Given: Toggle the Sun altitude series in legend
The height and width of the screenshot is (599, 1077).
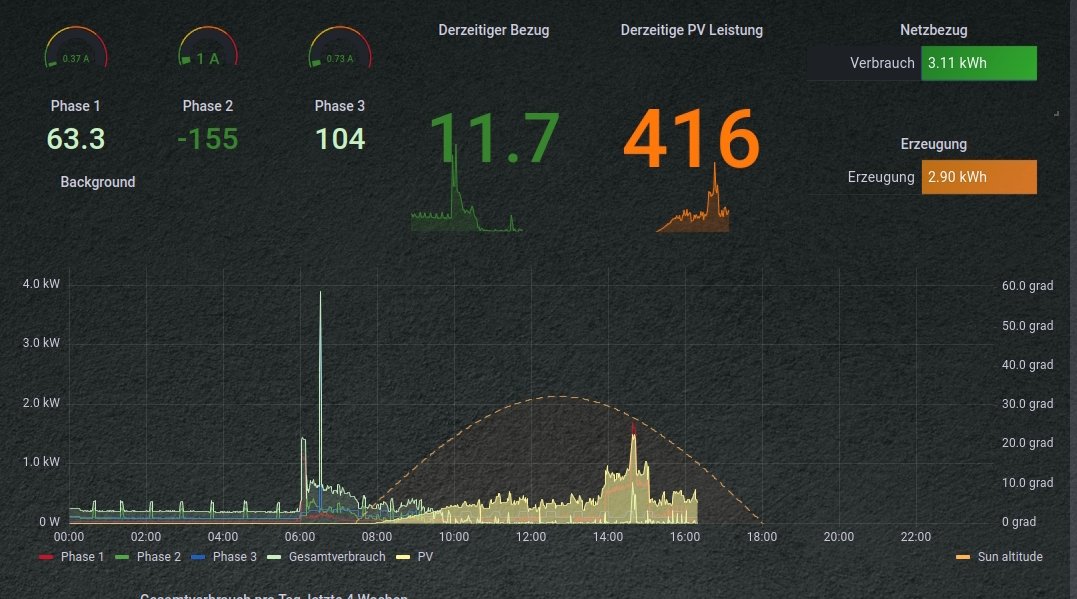Looking at the screenshot, I should tap(1009, 557).
